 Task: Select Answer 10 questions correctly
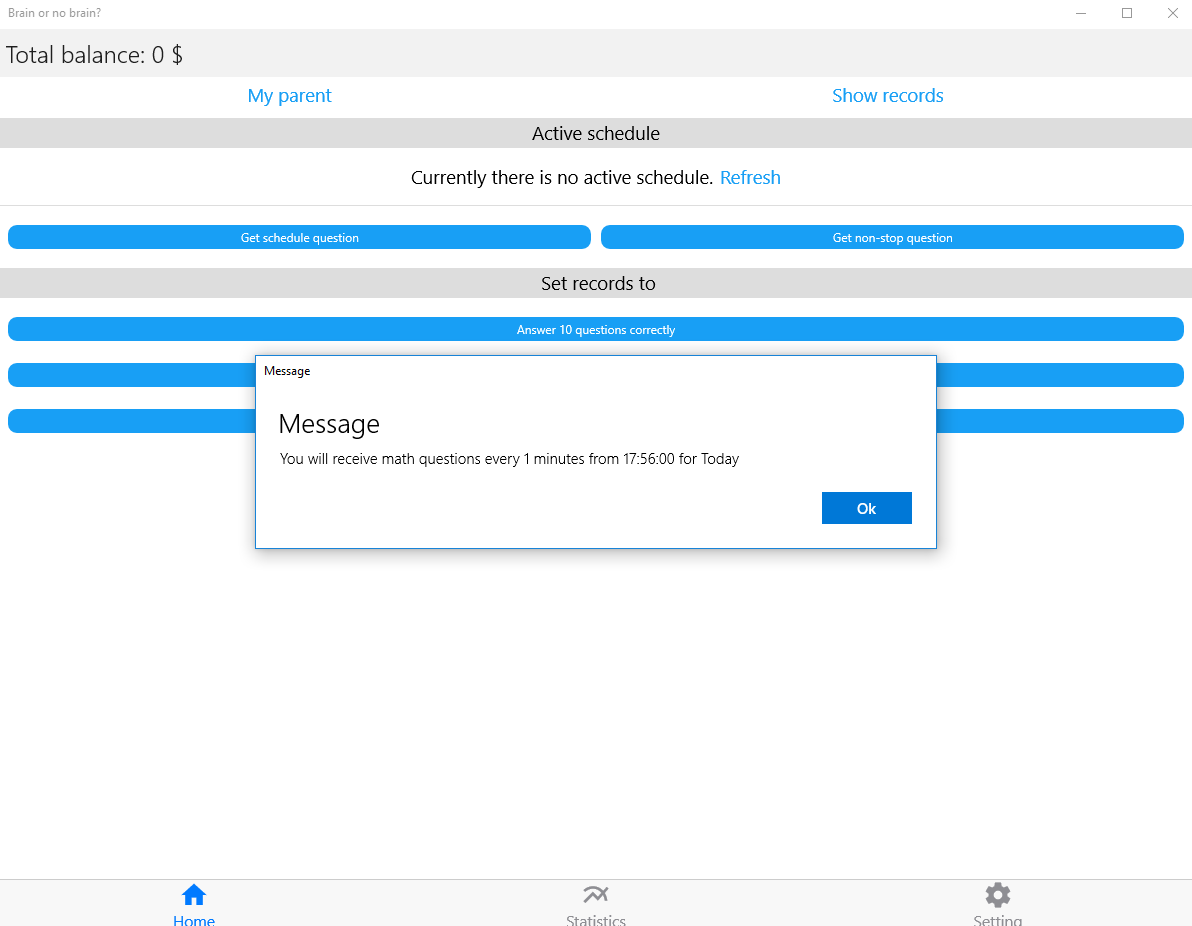(595, 329)
